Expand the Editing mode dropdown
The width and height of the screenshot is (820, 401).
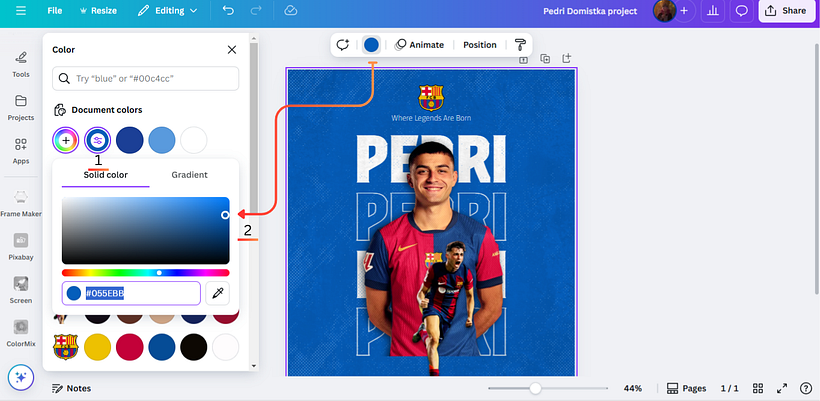point(167,11)
